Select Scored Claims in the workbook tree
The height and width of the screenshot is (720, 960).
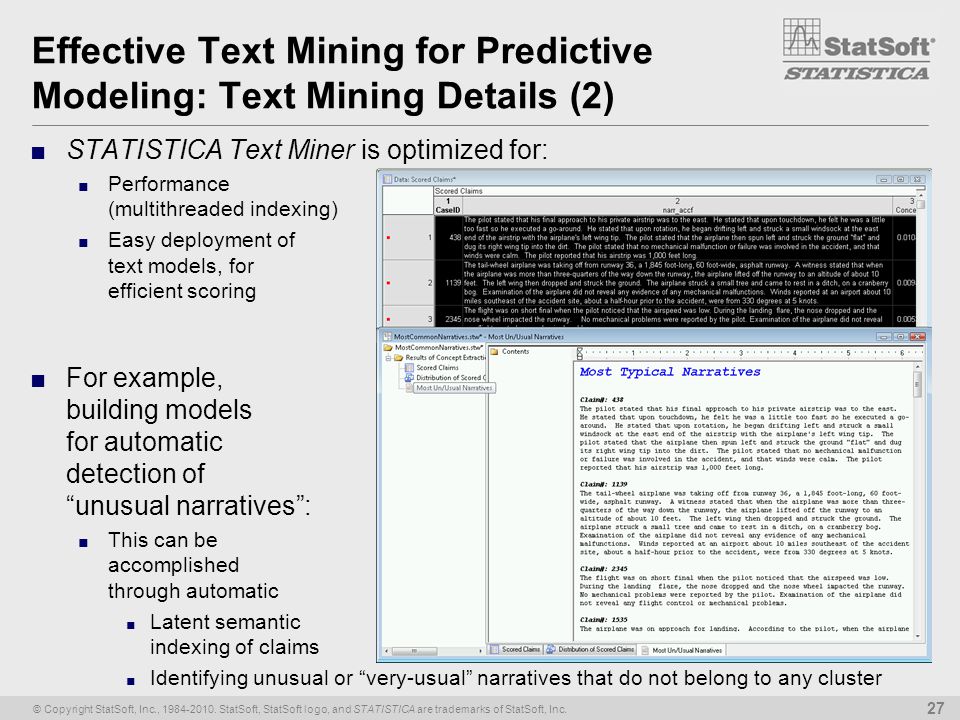437,368
